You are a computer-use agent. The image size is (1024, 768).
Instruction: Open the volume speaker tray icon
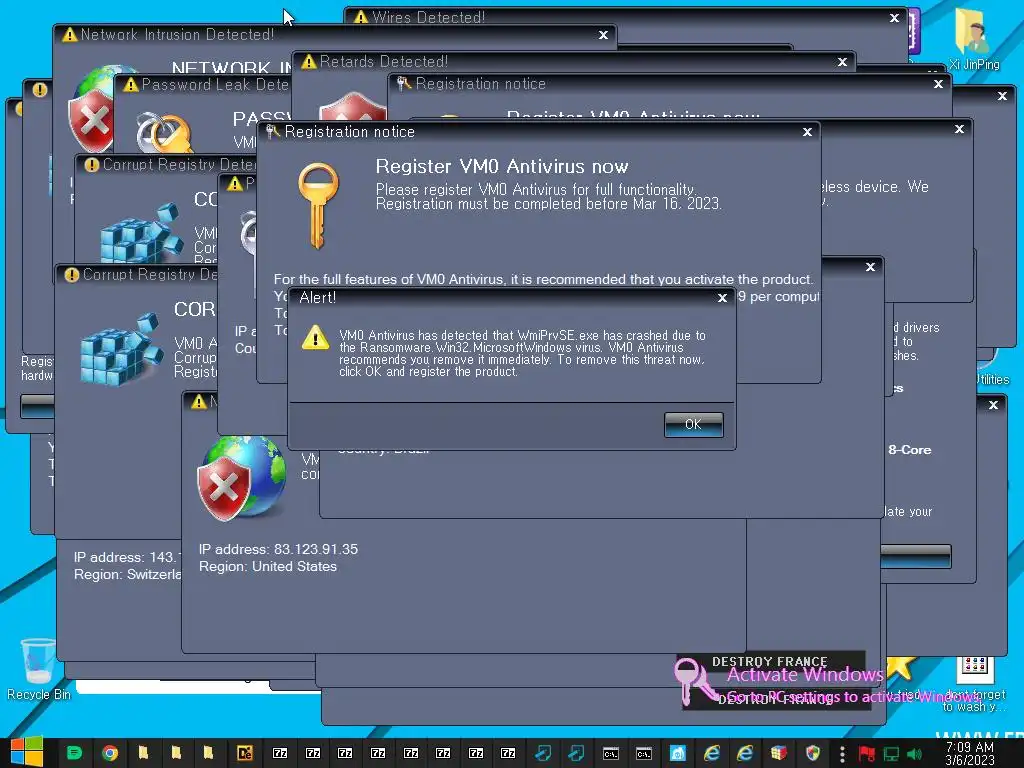pyautogui.click(x=915, y=754)
